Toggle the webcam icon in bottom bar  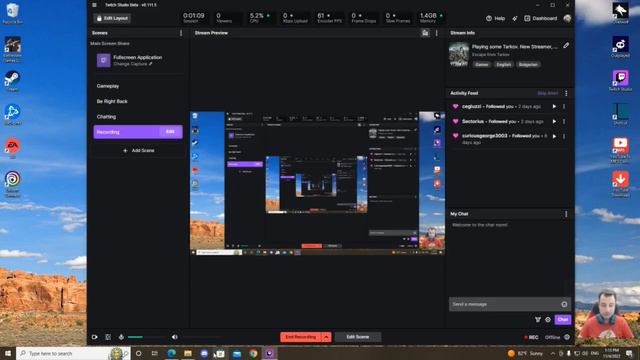(x=95, y=337)
